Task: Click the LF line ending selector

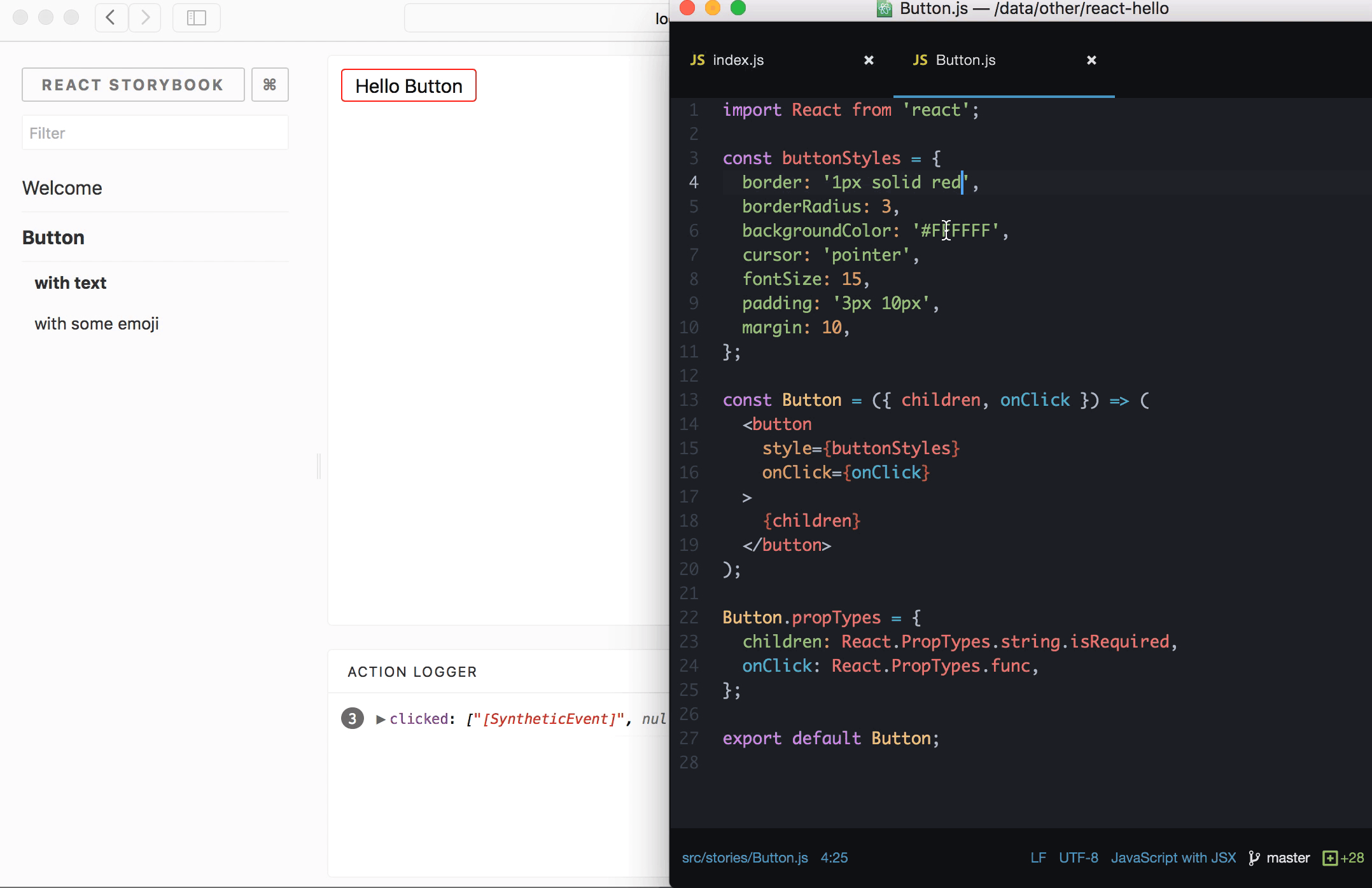Action: (1038, 857)
